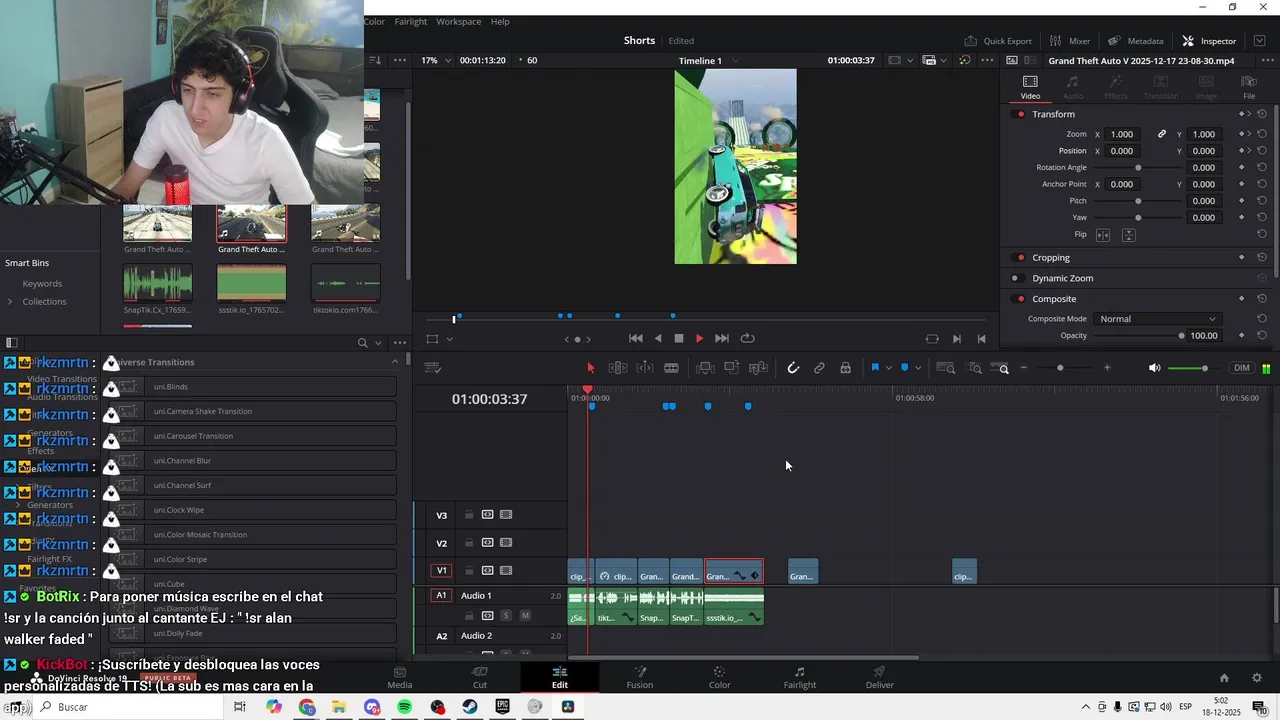Open the Metadata panel
Screen dimensions: 1280x720
click(x=1135, y=41)
